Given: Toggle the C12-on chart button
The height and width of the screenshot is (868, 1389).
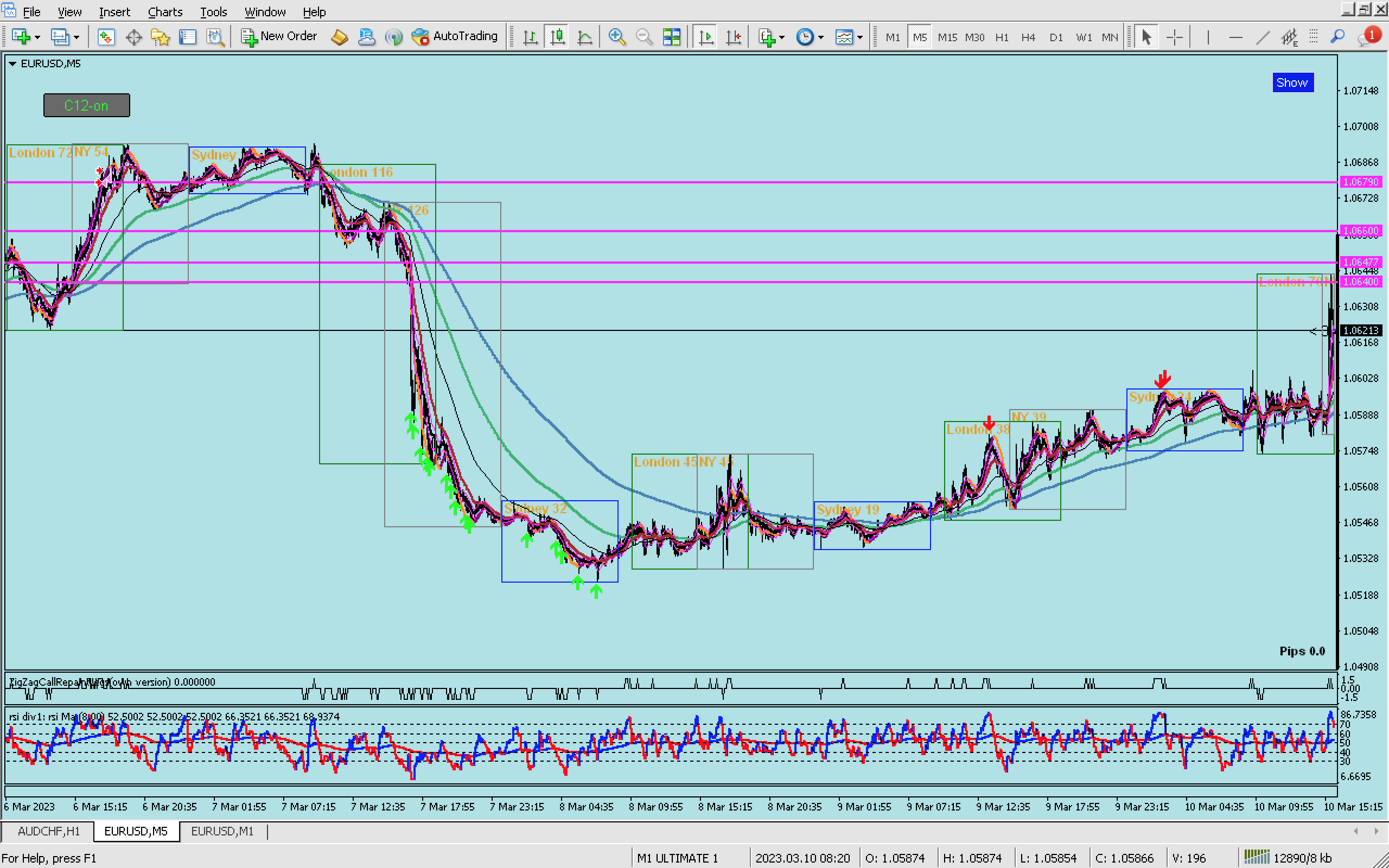Looking at the screenshot, I should tap(87, 106).
